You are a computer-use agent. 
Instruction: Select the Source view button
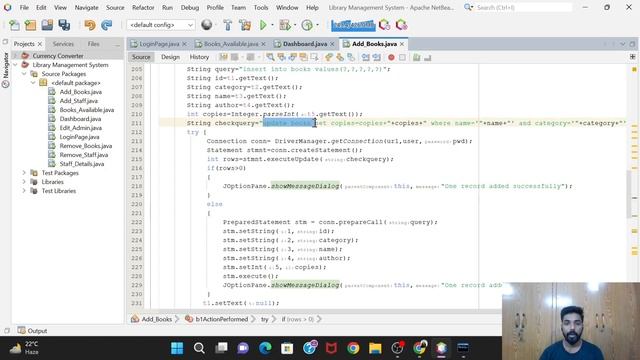point(141,57)
